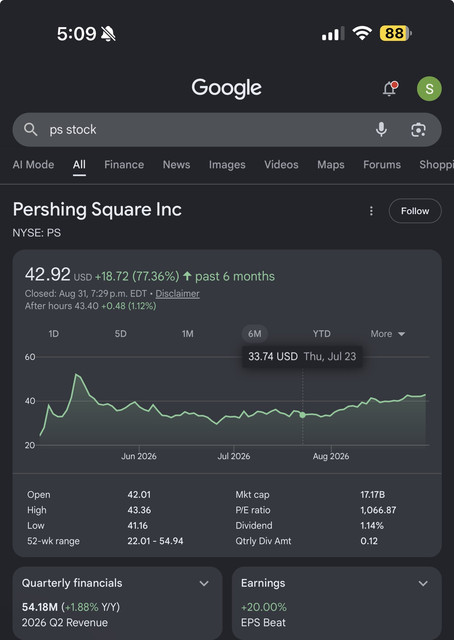The width and height of the screenshot is (454, 640).
Task: Follow Pershing Square Inc stock
Action: [415, 211]
